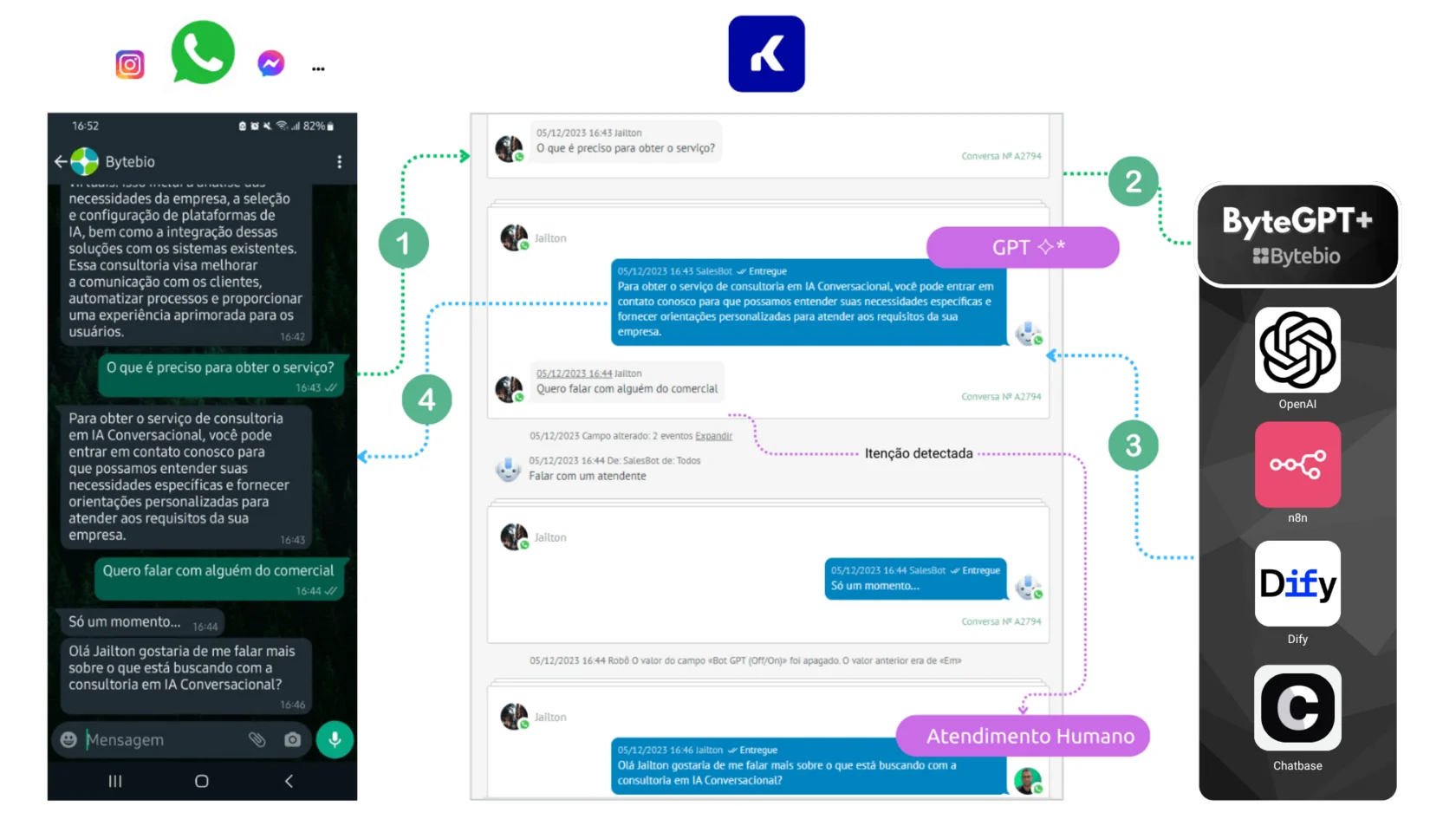Tap the emoji icon in message field
The height and width of the screenshot is (819, 1456).
[68, 739]
